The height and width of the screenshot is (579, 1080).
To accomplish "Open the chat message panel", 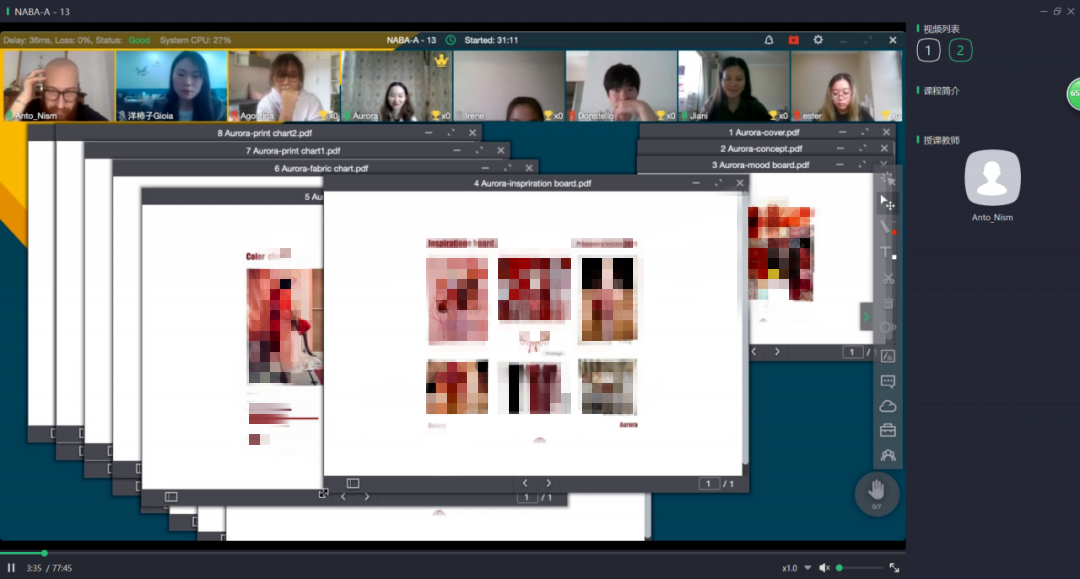I will pyautogui.click(x=888, y=381).
